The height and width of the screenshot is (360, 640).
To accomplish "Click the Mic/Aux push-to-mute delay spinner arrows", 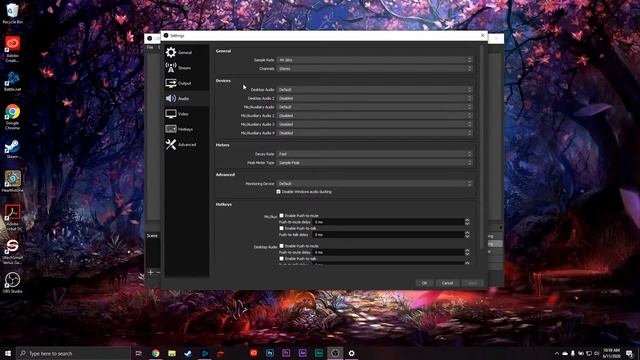I will click(x=467, y=222).
